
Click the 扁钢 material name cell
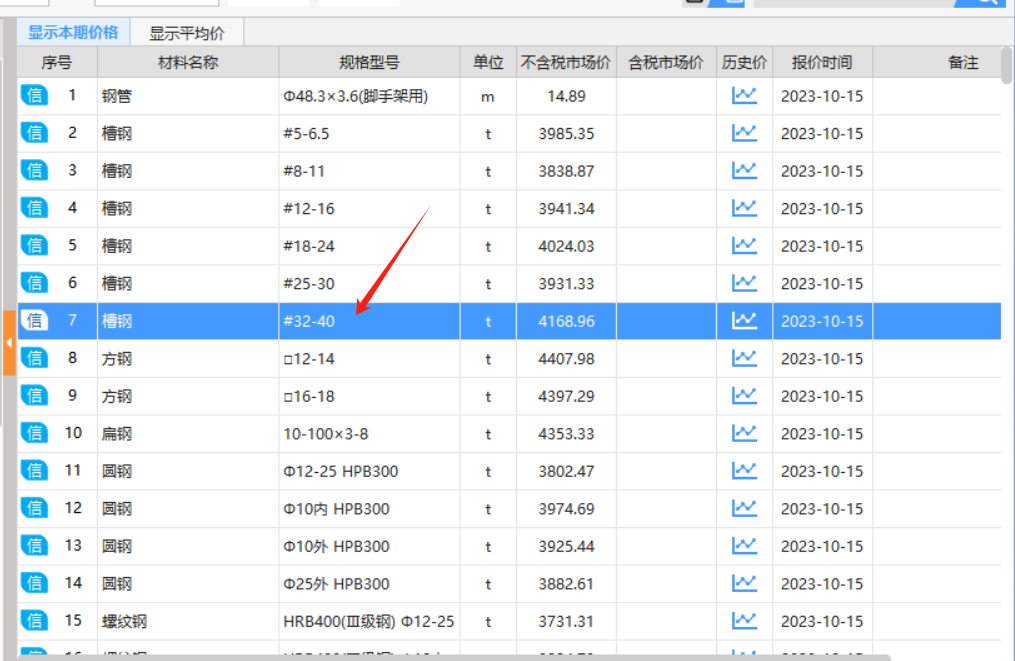[x=188, y=434]
